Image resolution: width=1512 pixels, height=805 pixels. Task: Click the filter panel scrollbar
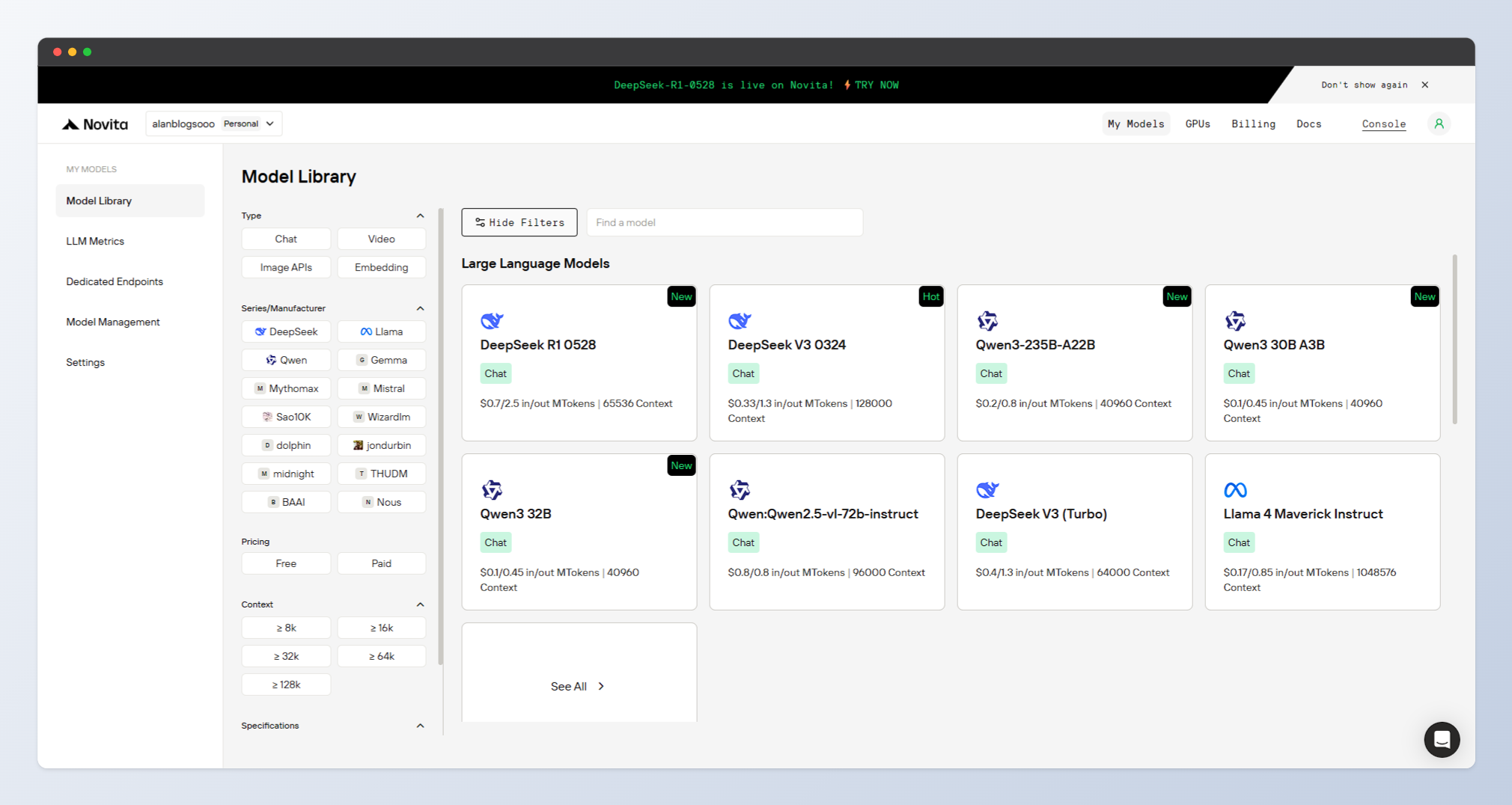coord(441,436)
